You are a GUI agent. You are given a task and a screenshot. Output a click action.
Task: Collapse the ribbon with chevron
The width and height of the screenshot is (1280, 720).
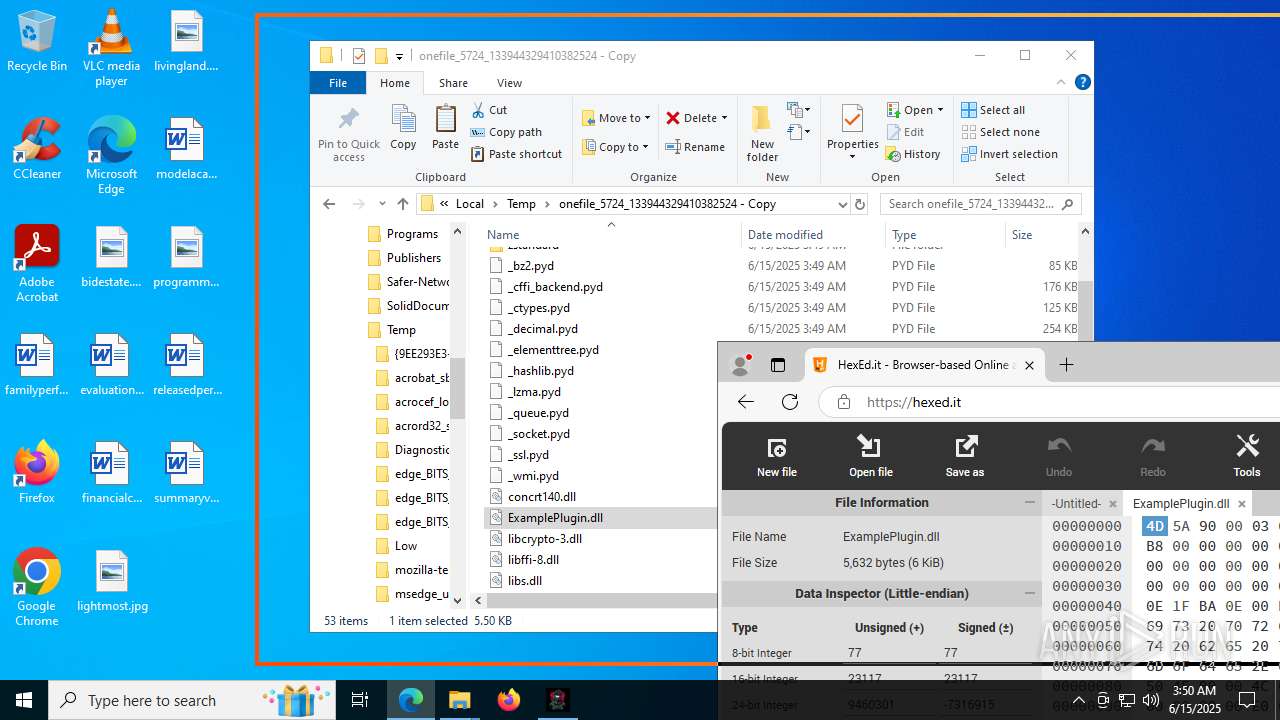[x=1061, y=83]
